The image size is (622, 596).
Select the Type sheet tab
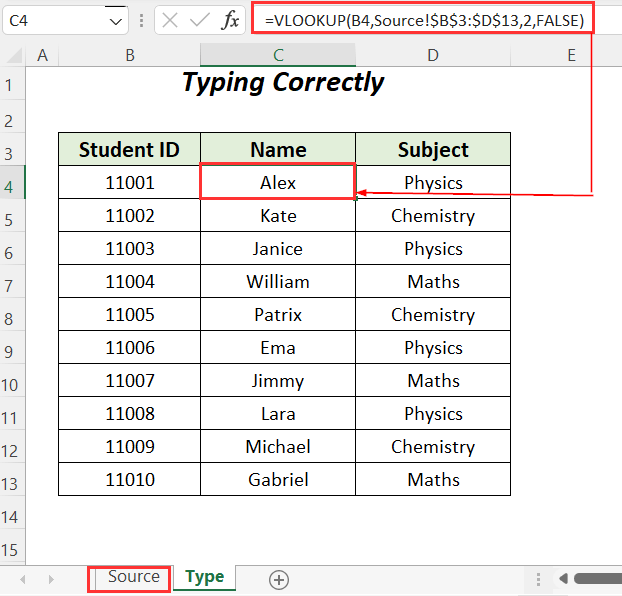click(205, 577)
